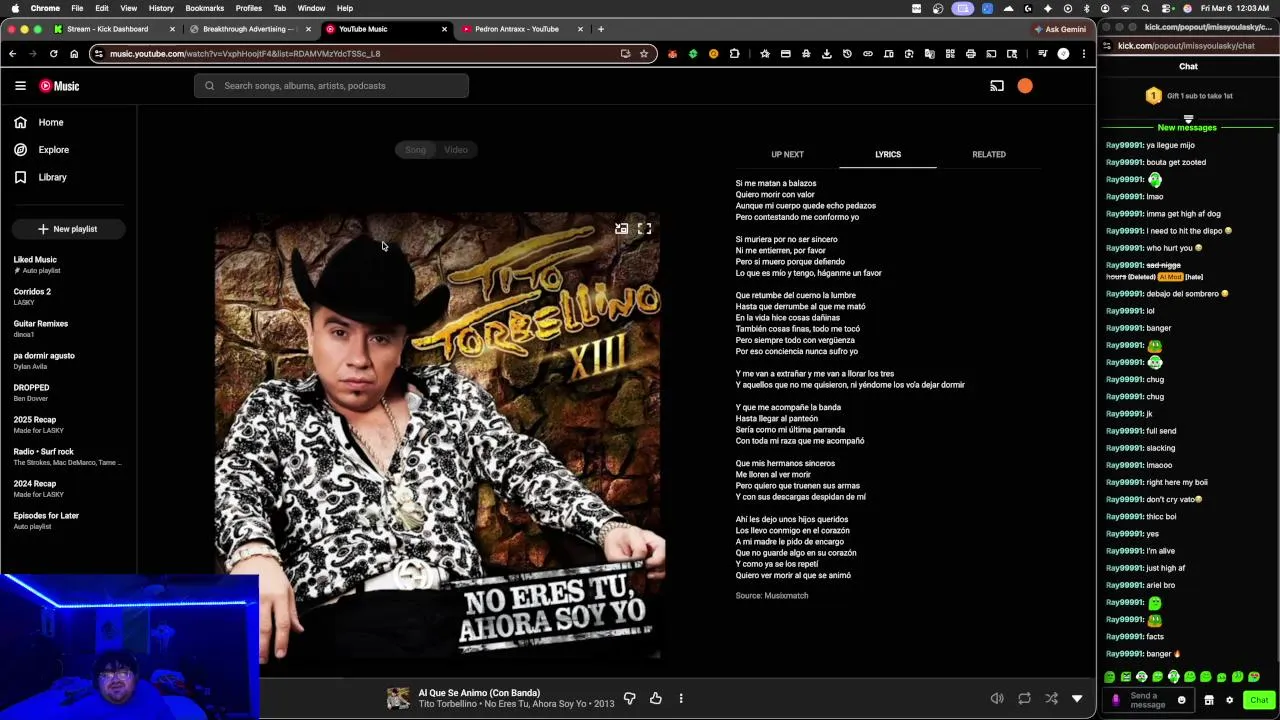
Task: Open the volume control in player bar
Action: click(x=997, y=698)
